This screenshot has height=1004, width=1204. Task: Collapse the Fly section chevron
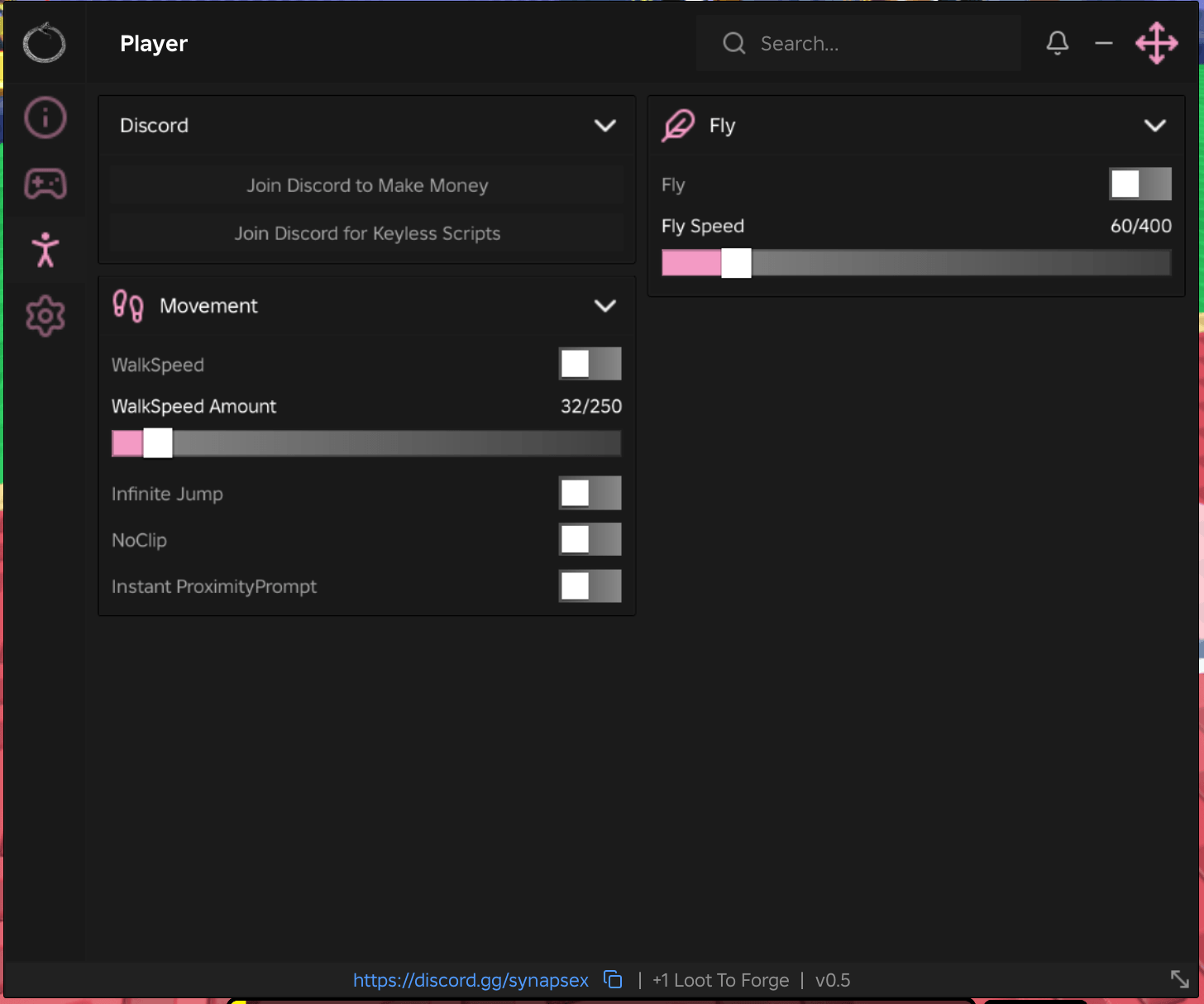tap(1155, 126)
